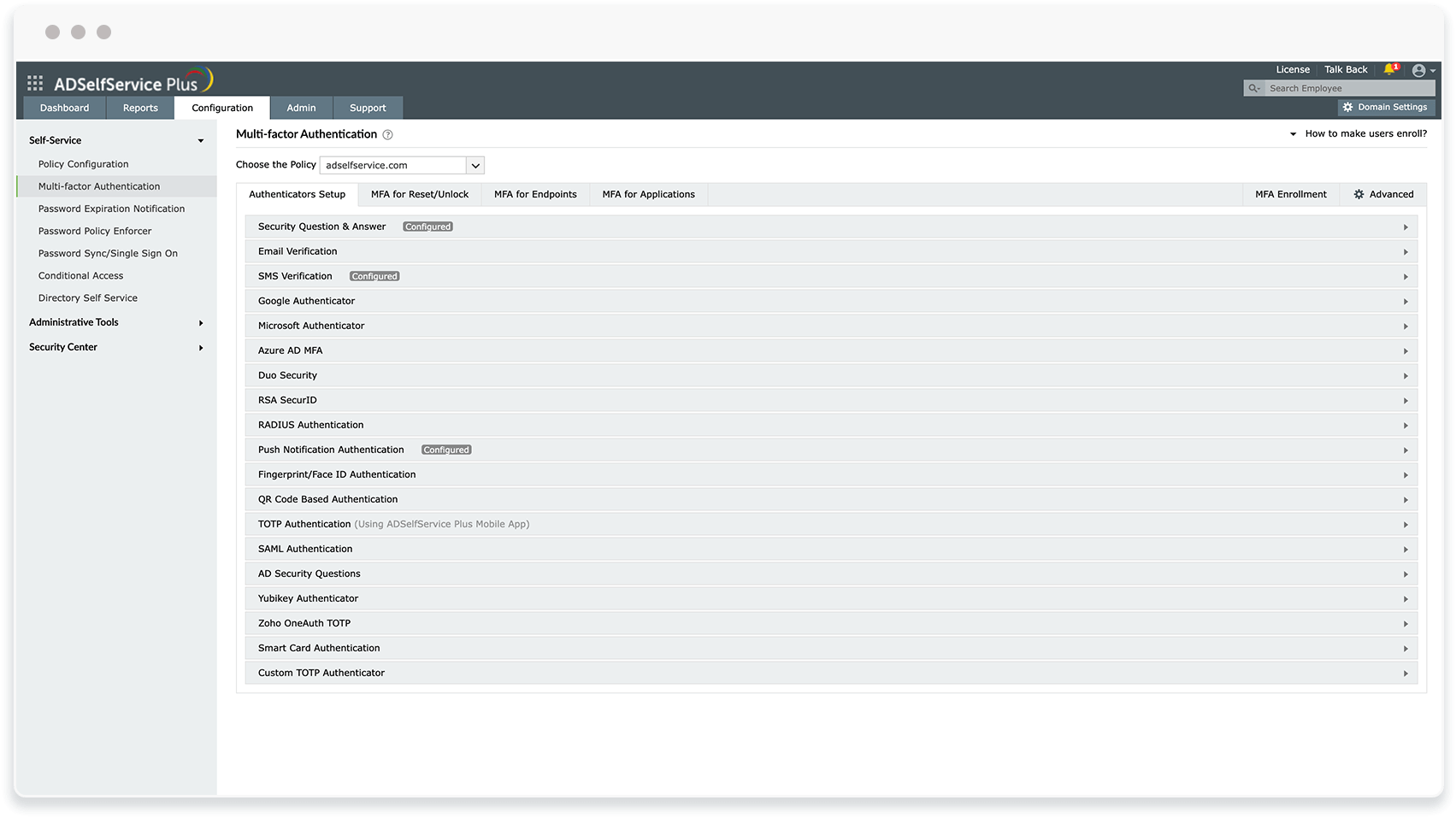Click Configured badge on Security Question & Answer
This screenshot has width=1456, height=818.
[427, 227]
